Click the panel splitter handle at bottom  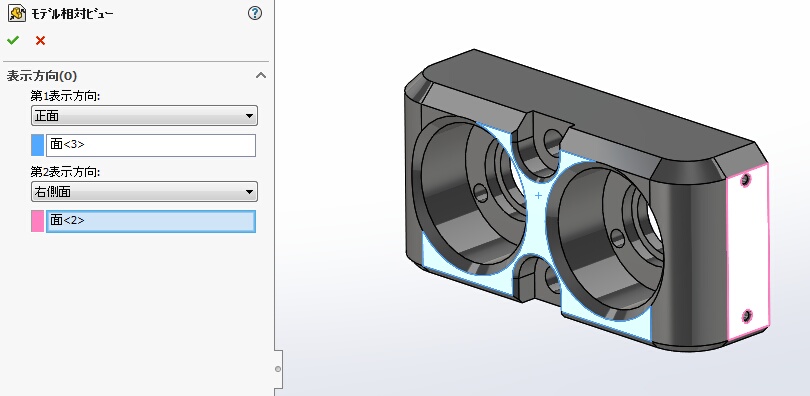pos(278,369)
